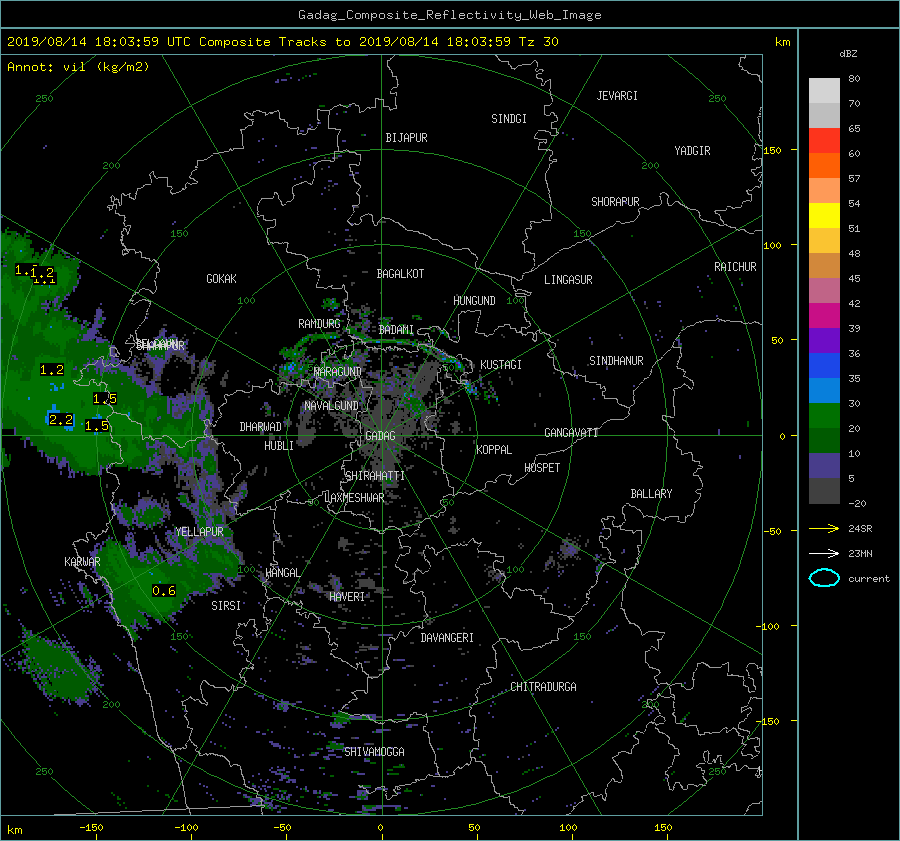This screenshot has height=841, width=900.
Task: Click the JEVARGI city label
Action: click(617, 96)
